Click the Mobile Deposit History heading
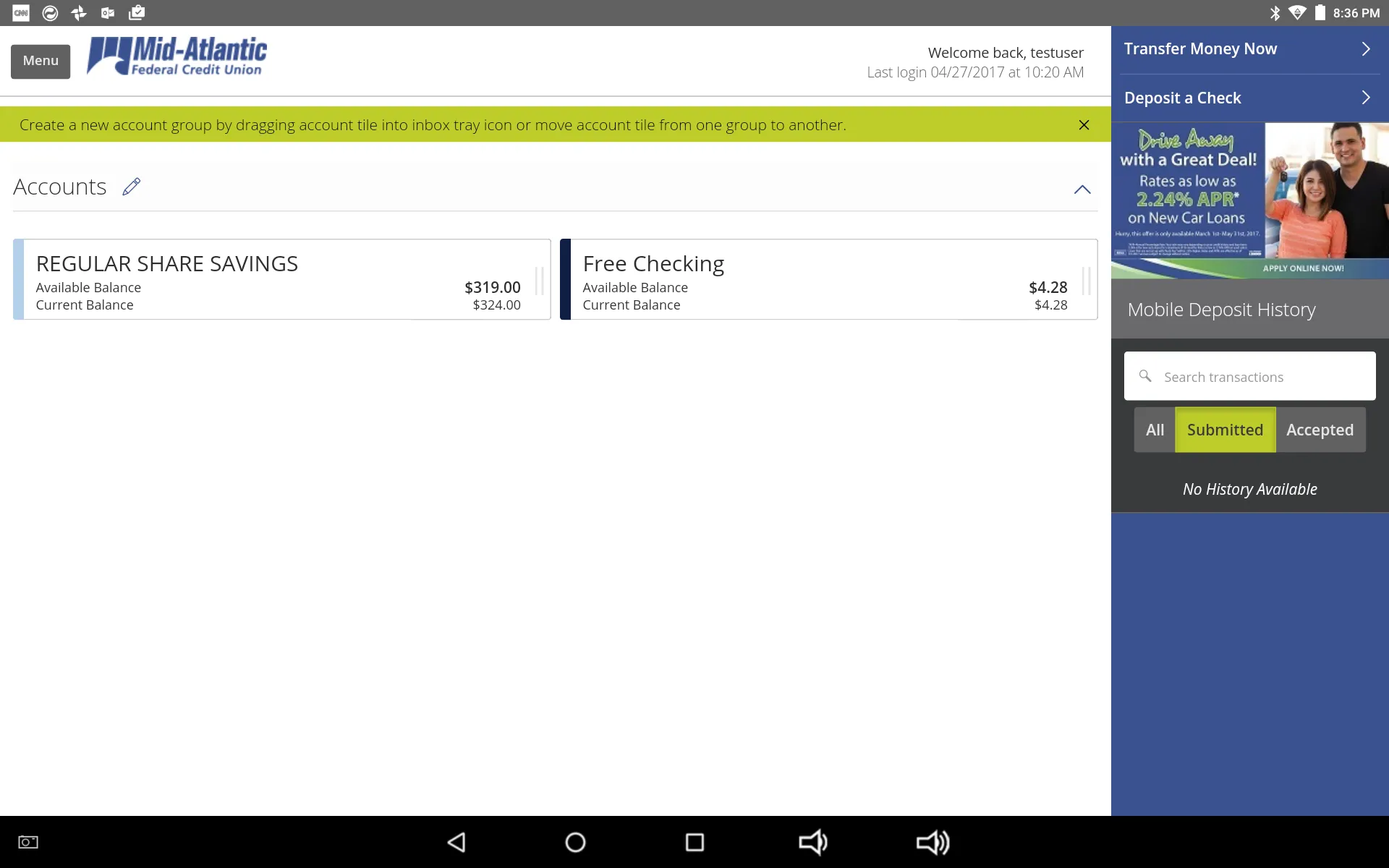The image size is (1389, 868). (x=1221, y=309)
